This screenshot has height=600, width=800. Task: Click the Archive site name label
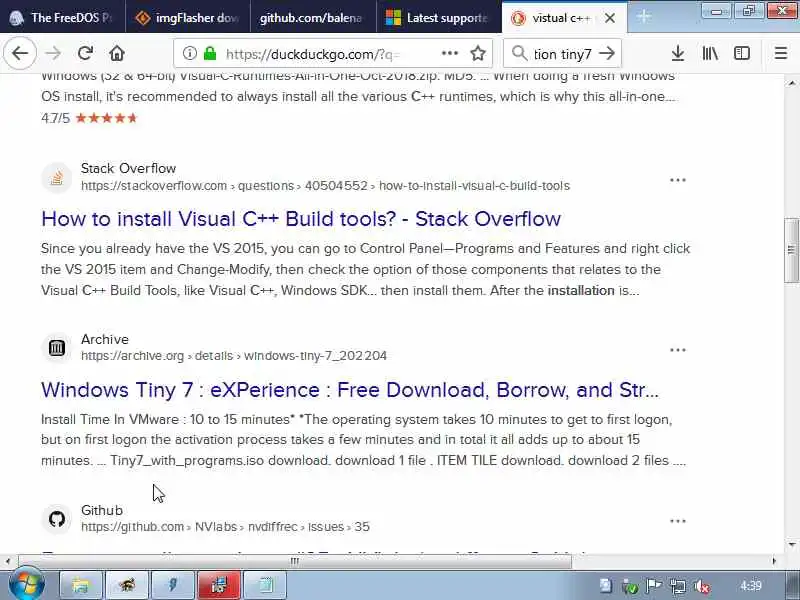[x=105, y=339]
